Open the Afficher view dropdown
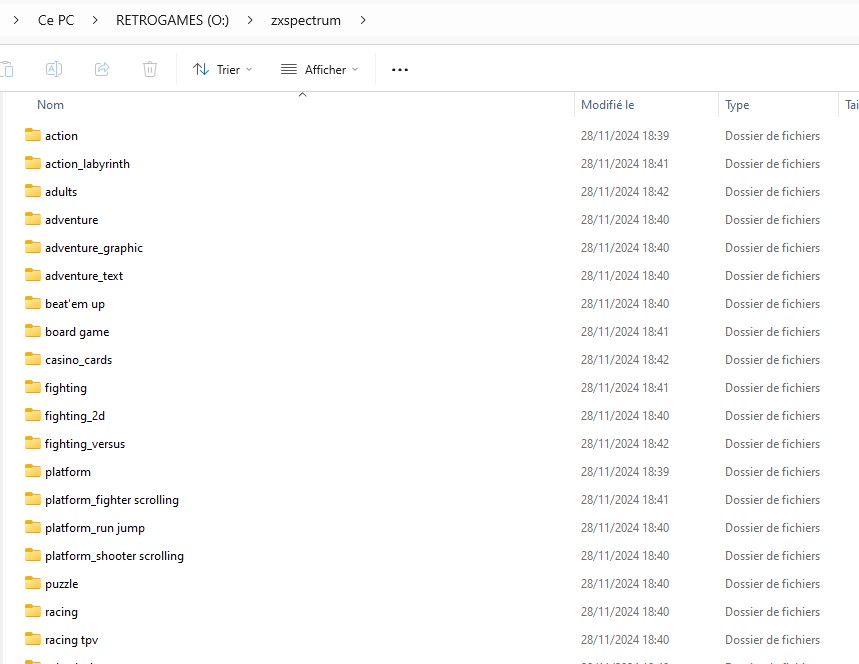The image size is (859, 664). pos(319,69)
